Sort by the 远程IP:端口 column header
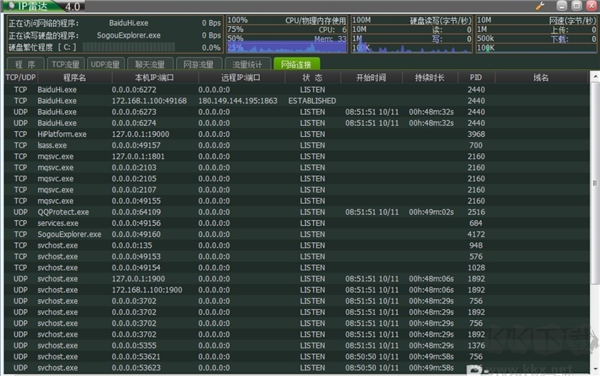 [241, 78]
